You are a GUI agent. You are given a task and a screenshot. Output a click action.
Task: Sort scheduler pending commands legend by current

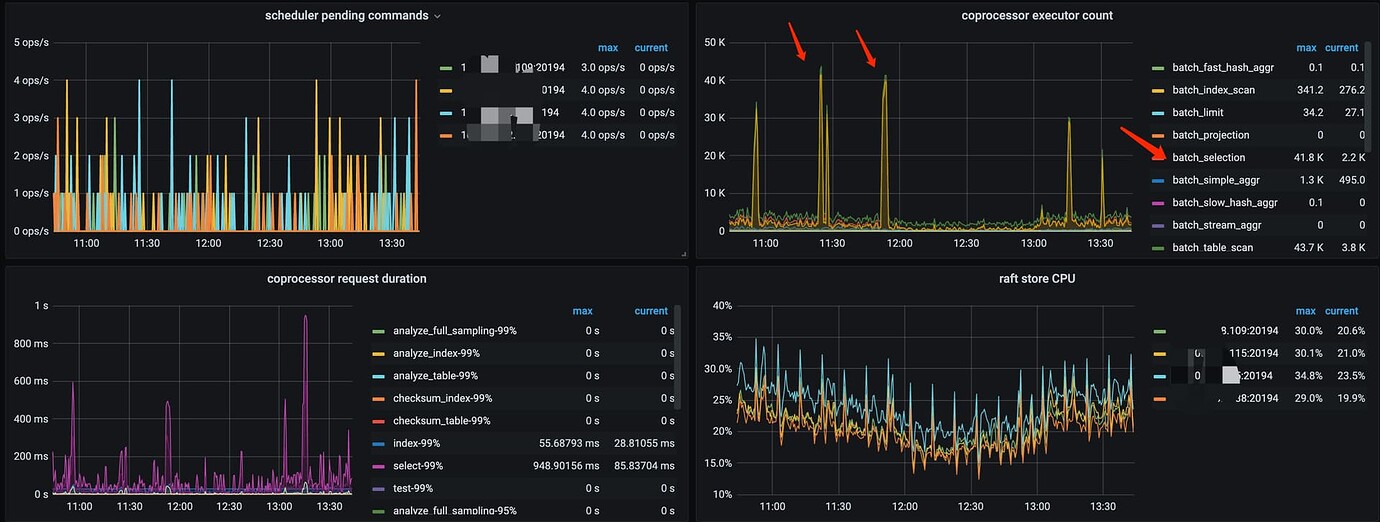(x=651, y=48)
